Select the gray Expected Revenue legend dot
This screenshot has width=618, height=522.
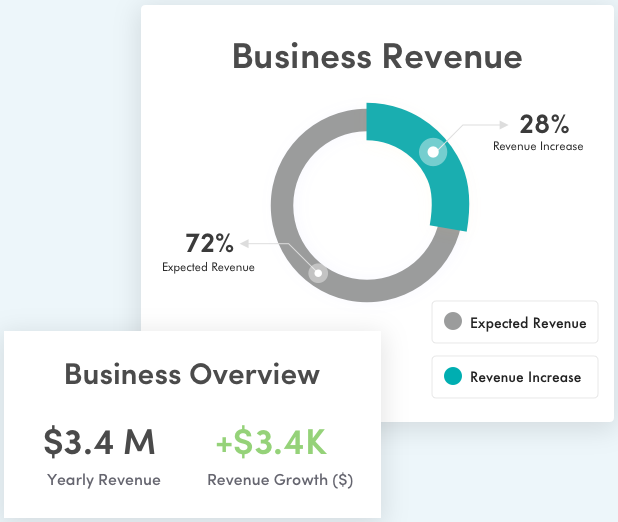pos(453,321)
